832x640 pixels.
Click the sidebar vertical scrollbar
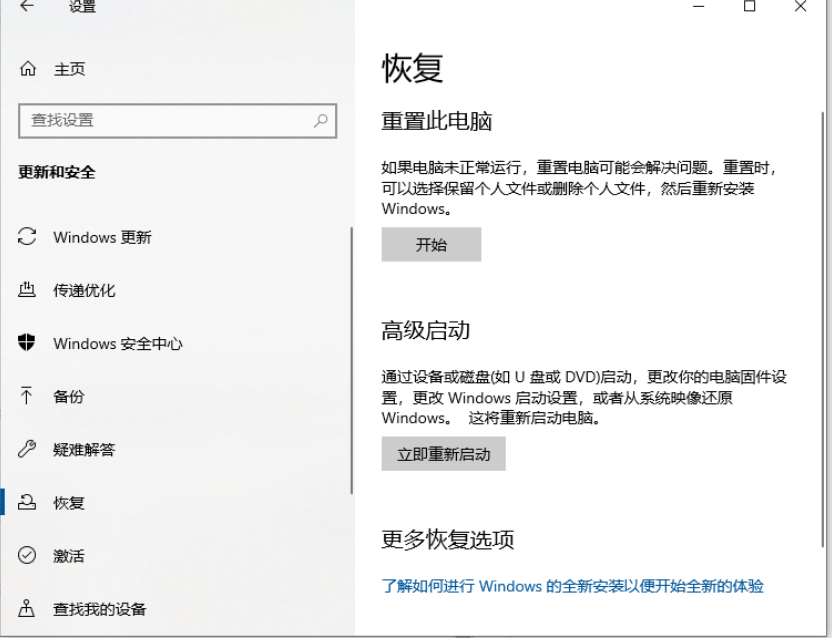(x=351, y=360)
